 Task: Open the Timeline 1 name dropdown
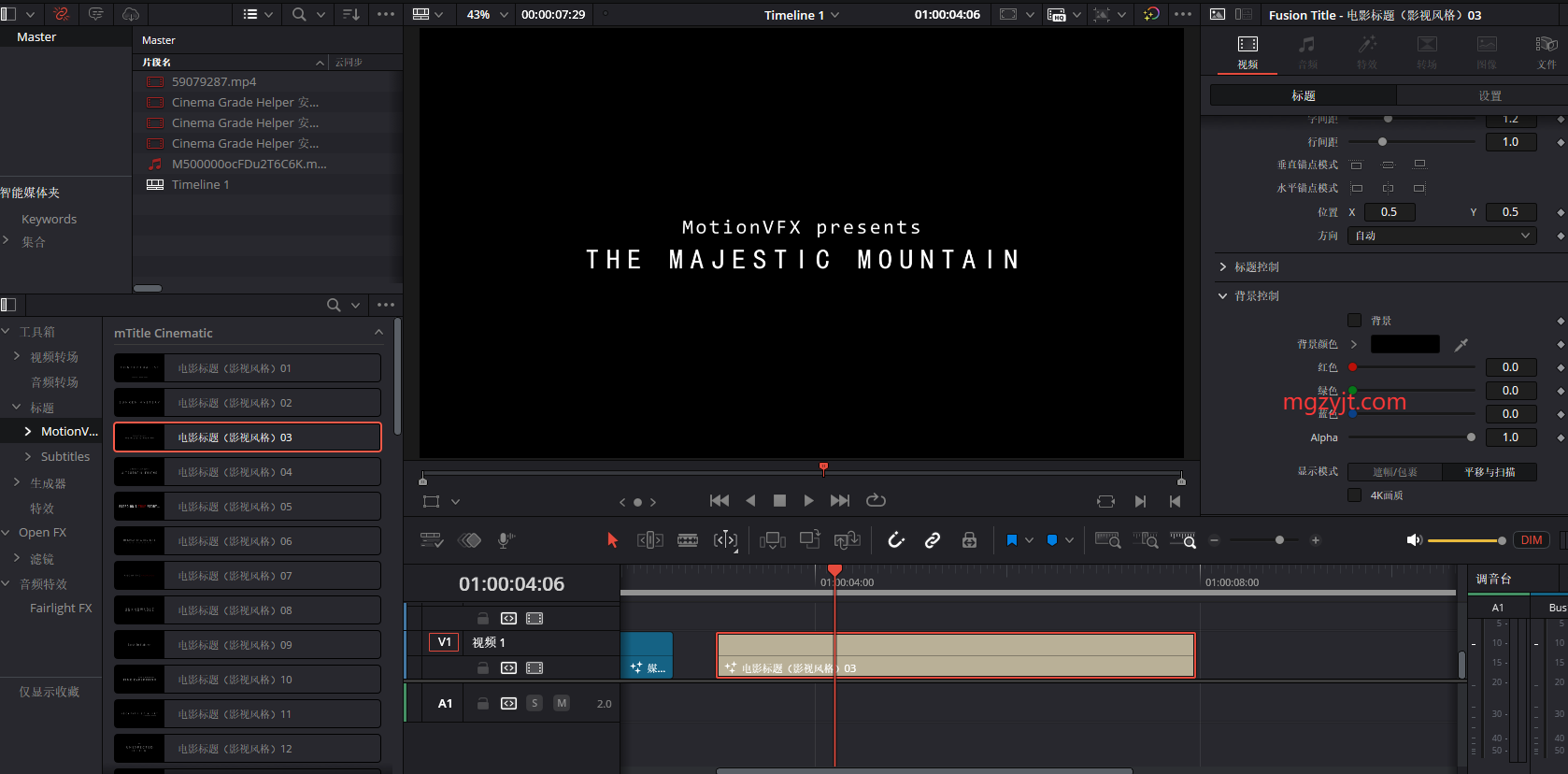(x=802, y=15)
